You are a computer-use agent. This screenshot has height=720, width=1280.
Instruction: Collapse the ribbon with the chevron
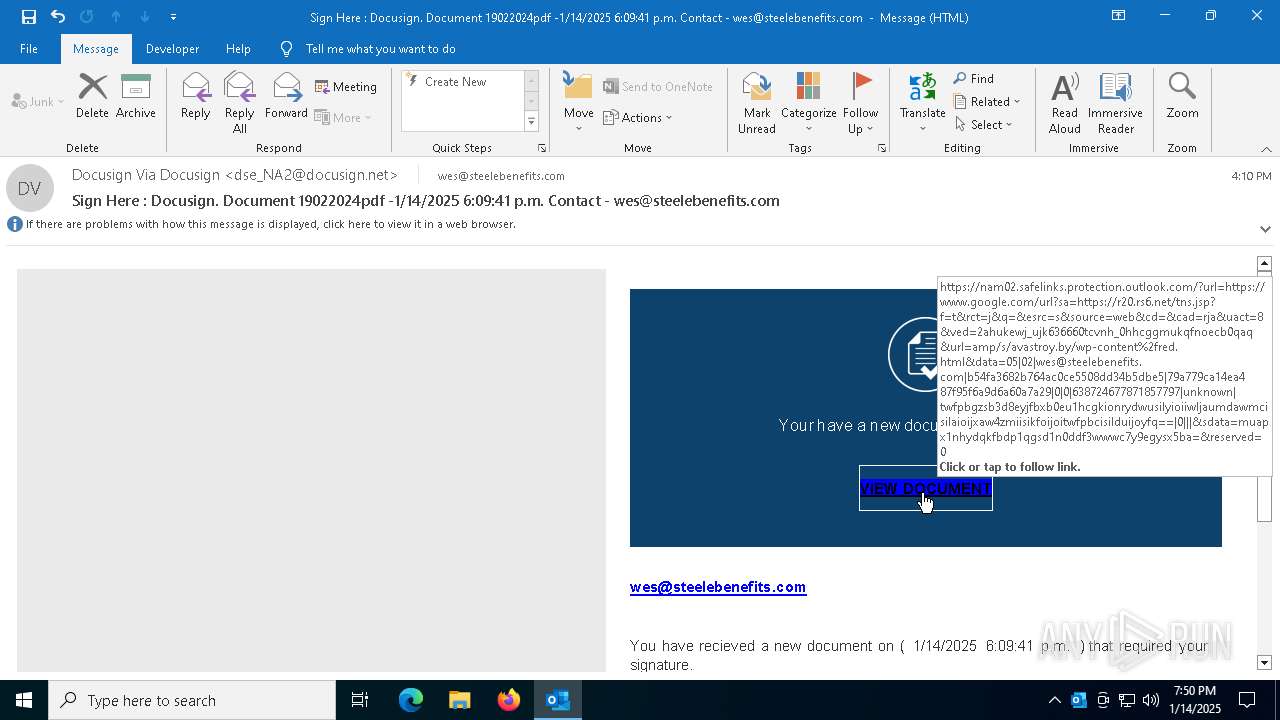point(1266,149)
